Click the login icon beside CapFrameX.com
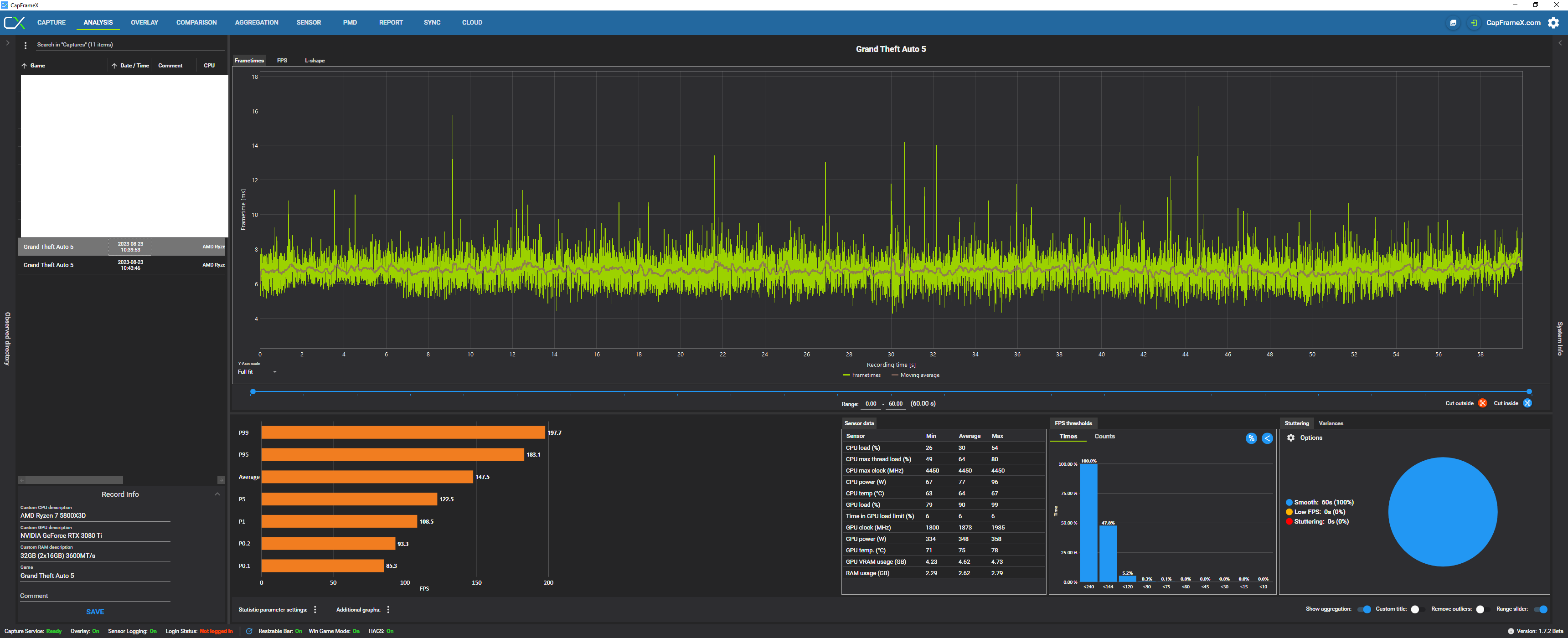1568x638 pixels. [x=1474, y=23]
